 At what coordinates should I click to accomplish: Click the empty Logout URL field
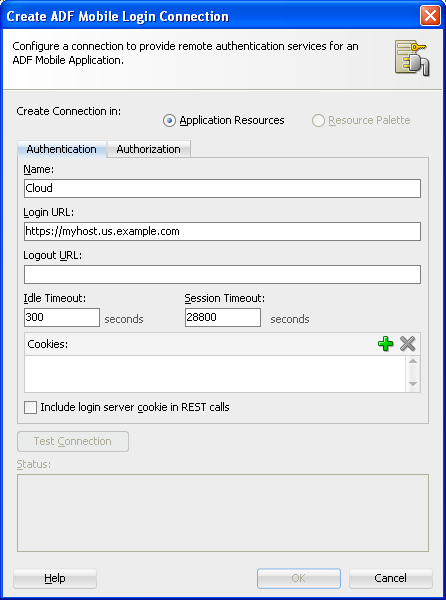pos(222,274)
